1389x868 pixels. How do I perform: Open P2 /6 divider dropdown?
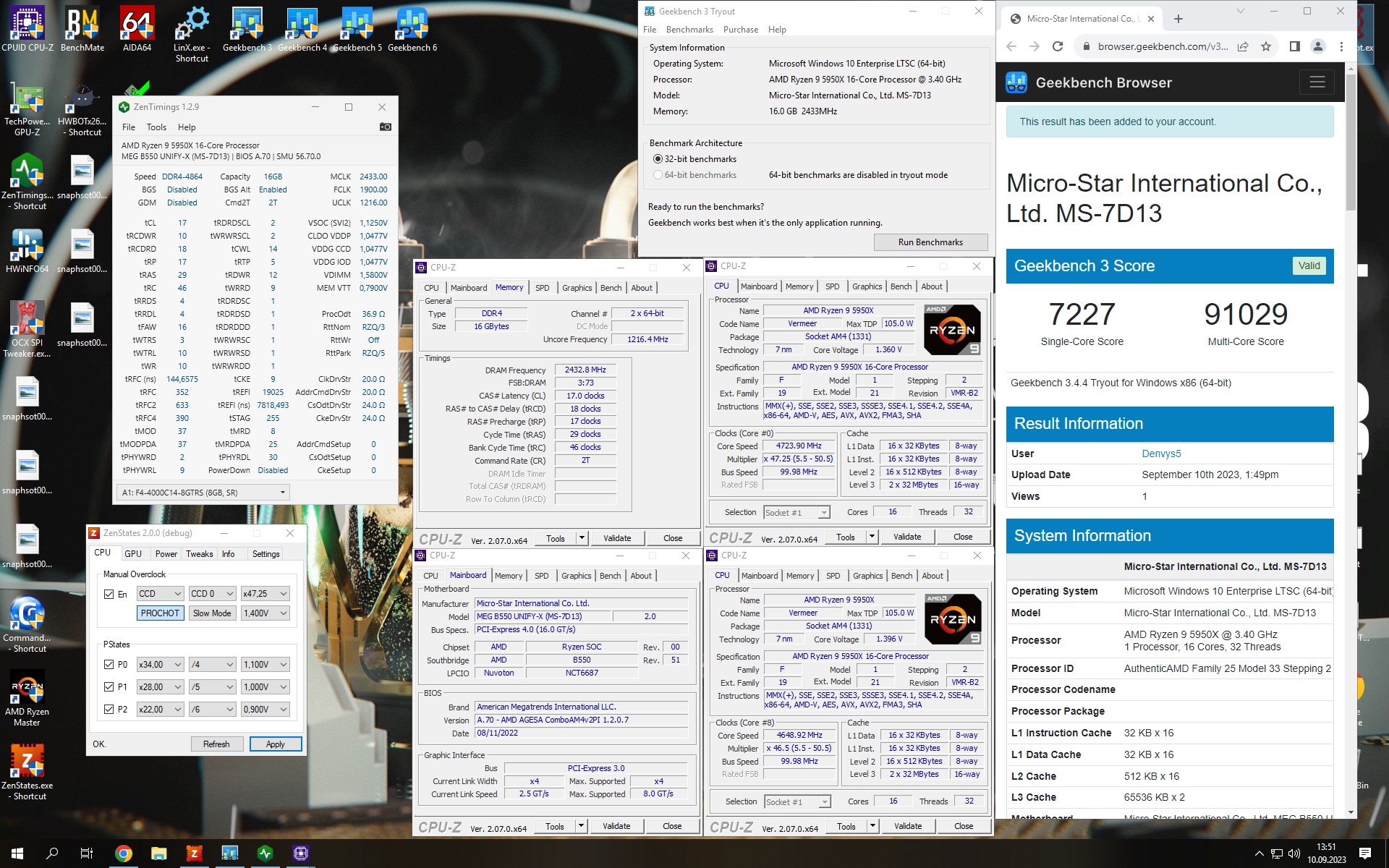(212, 709)
